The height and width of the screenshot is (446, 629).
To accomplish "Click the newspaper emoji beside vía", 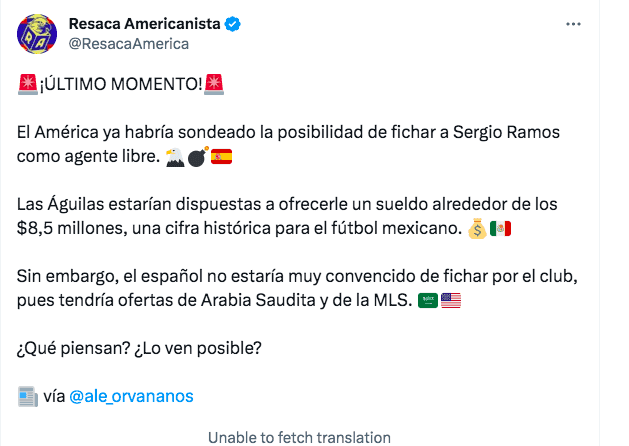I will [x=28, y=396].
